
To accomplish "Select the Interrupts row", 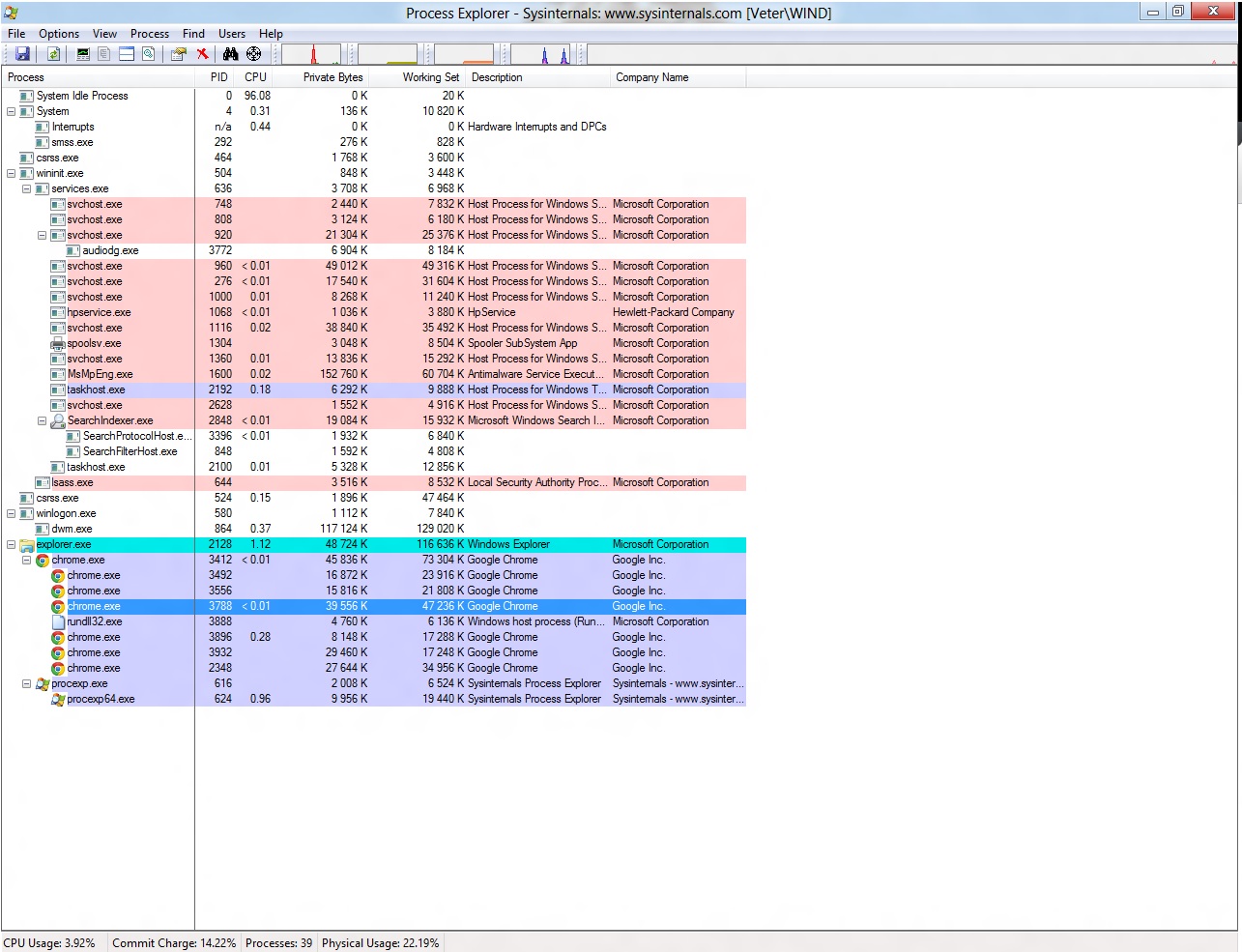I will coord(374,127).
